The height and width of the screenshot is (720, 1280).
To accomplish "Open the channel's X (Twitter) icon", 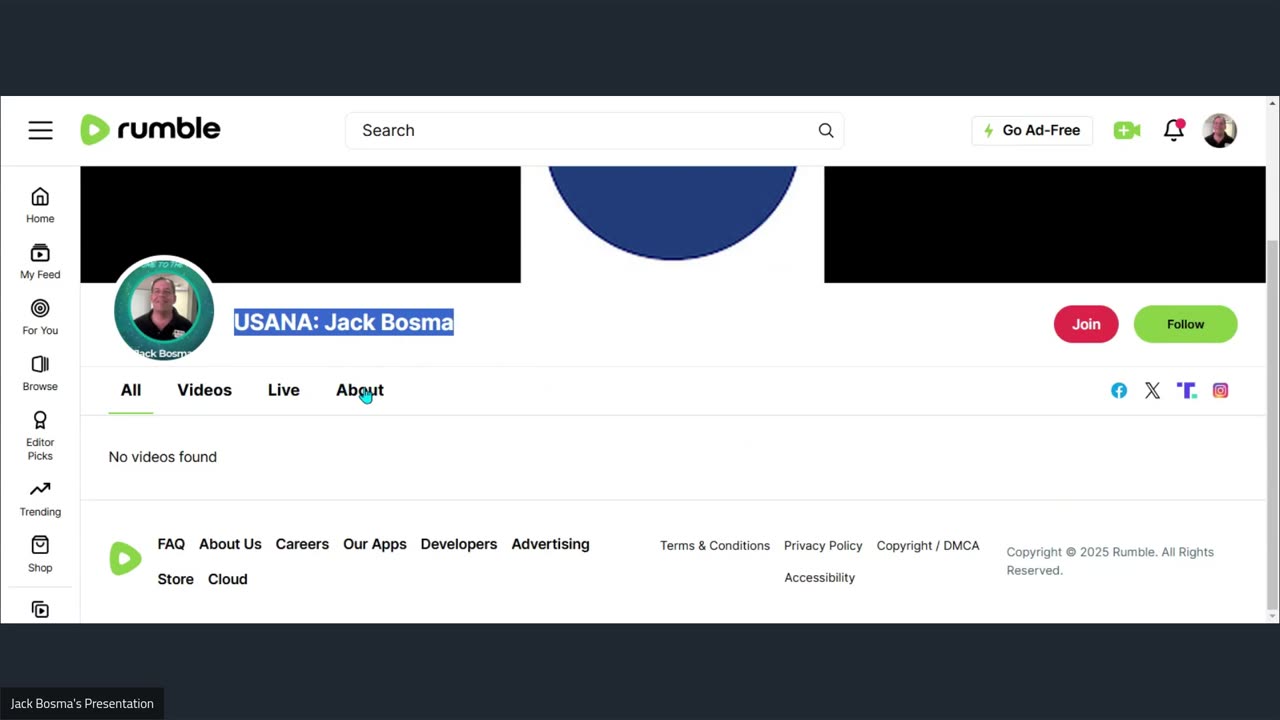I will point(1153,391).
